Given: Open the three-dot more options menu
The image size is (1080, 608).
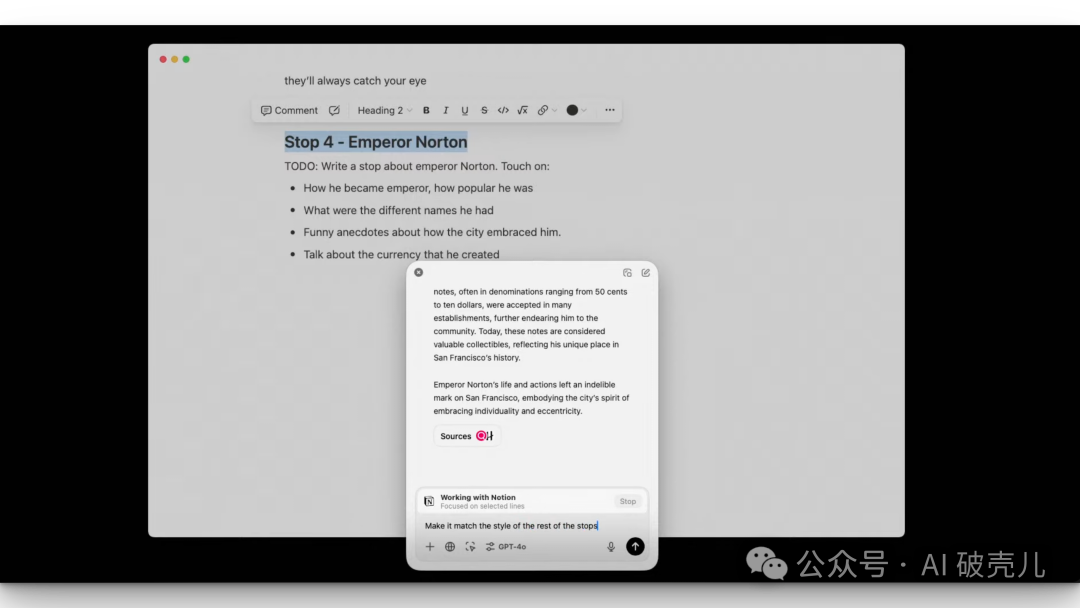Looking at the screenshot, I should [610, 110].
